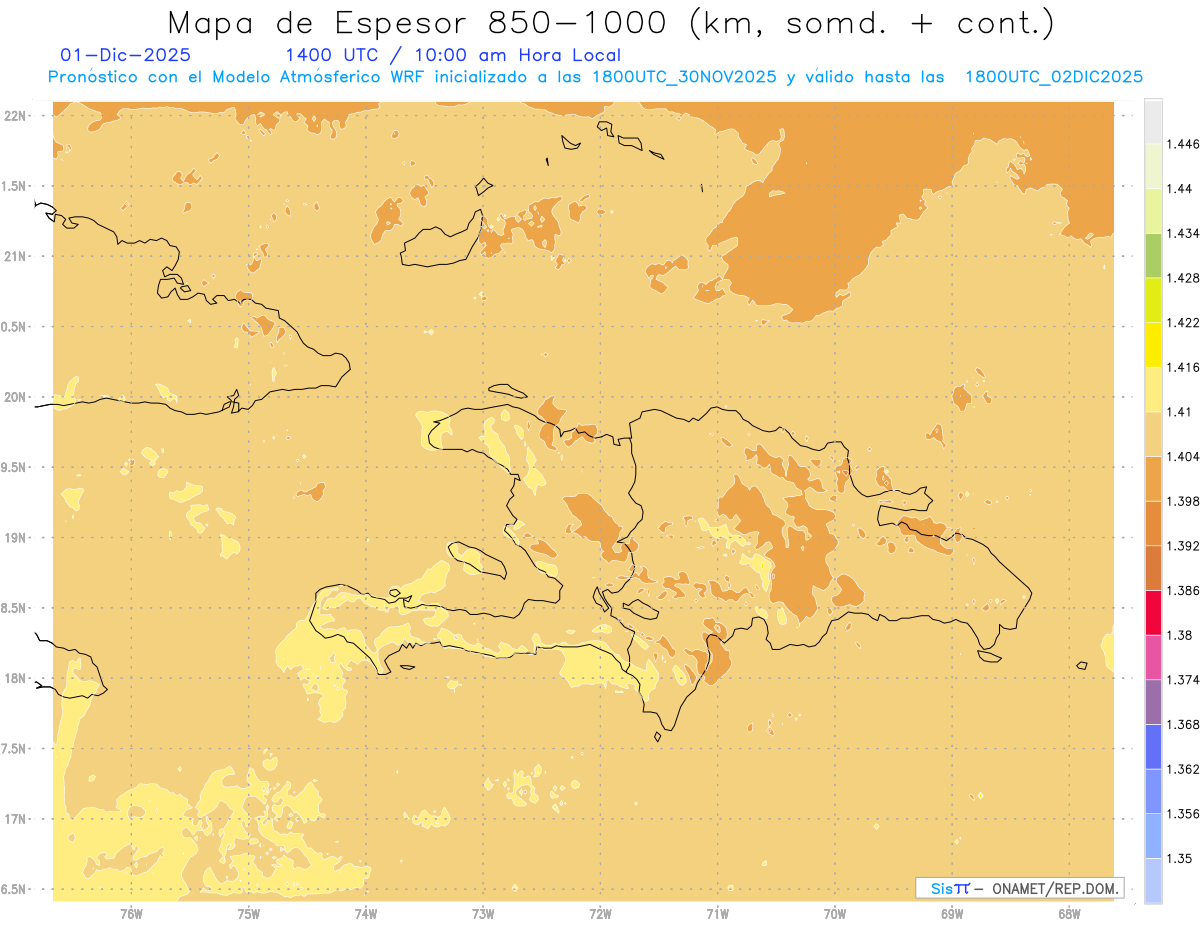Click the '21N' latitude label
The height and width of the screenshot is (927, 1200).
[x=16, y=256]
